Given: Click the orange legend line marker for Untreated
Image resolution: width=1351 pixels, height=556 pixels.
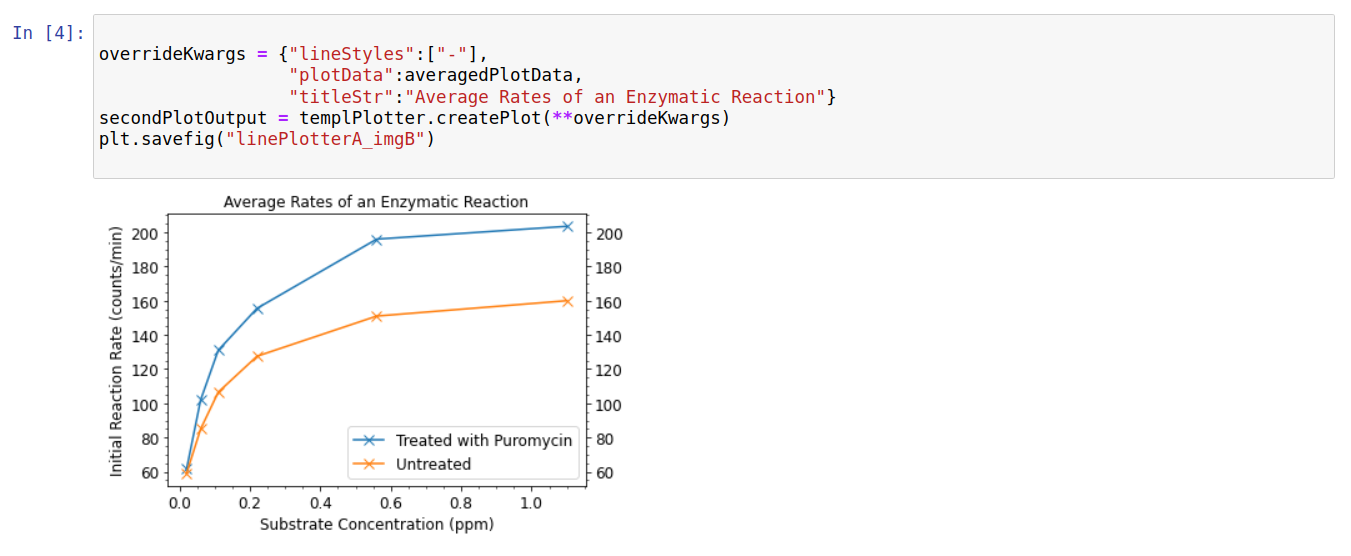Looking at the screenshot, I should 369,464.
